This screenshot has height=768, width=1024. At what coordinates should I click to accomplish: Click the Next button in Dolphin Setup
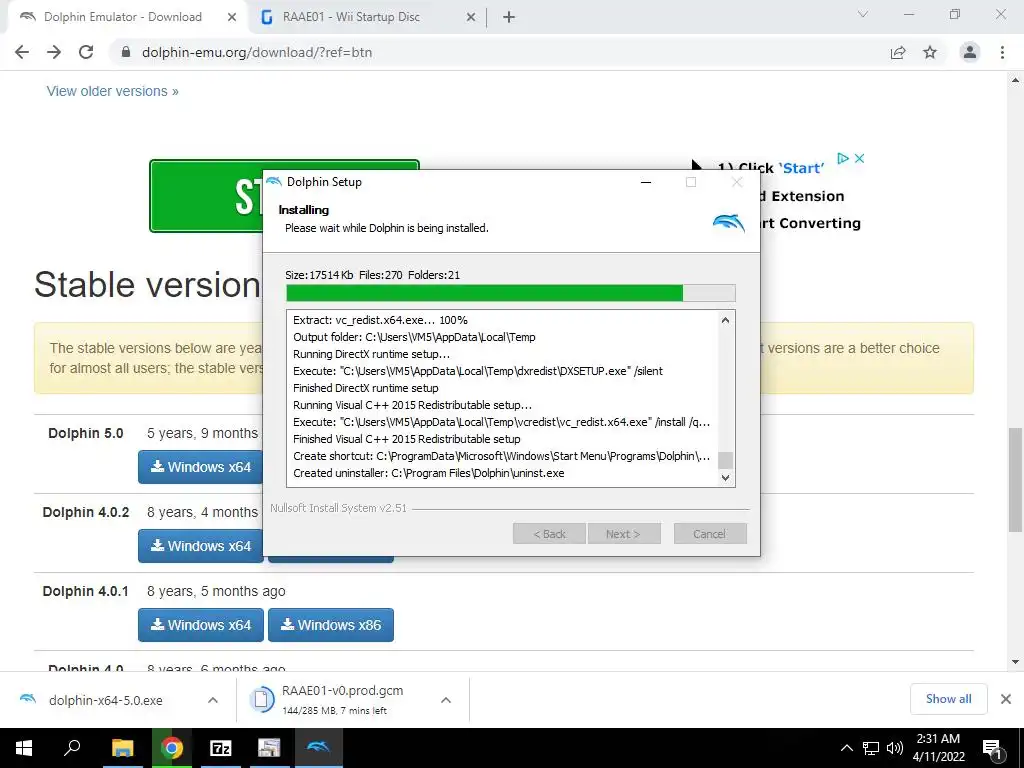pyautogui.click(x=624, y=534)
